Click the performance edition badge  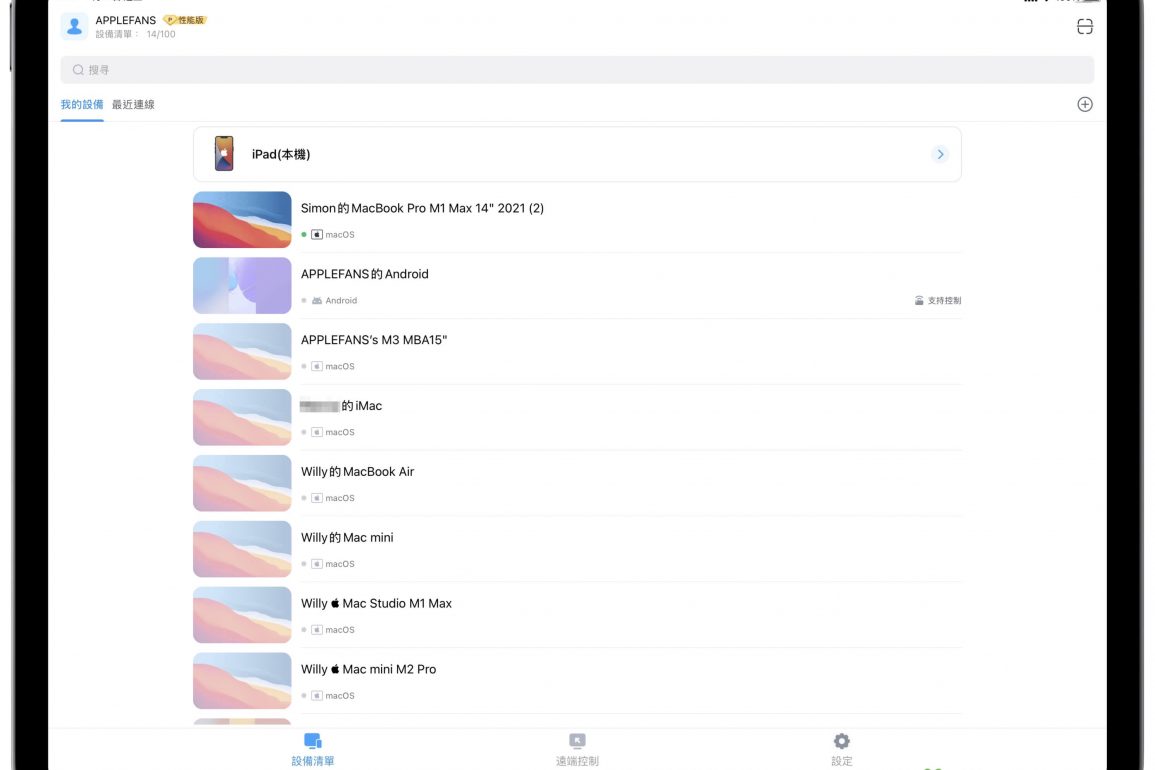pos(185,20)
